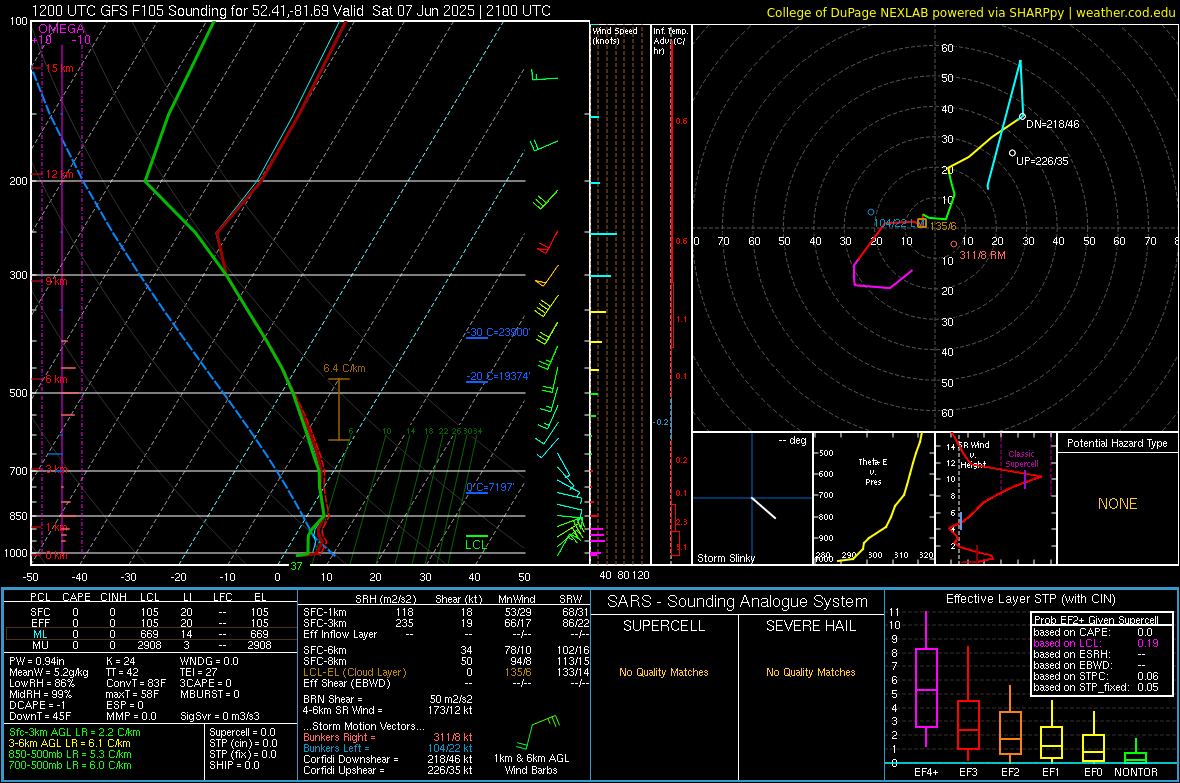The width and height of the screenshot is (1180, 783).
Task: Click the Corfidi DN=218/46 hodograph marker
Action: [1022, 117]
